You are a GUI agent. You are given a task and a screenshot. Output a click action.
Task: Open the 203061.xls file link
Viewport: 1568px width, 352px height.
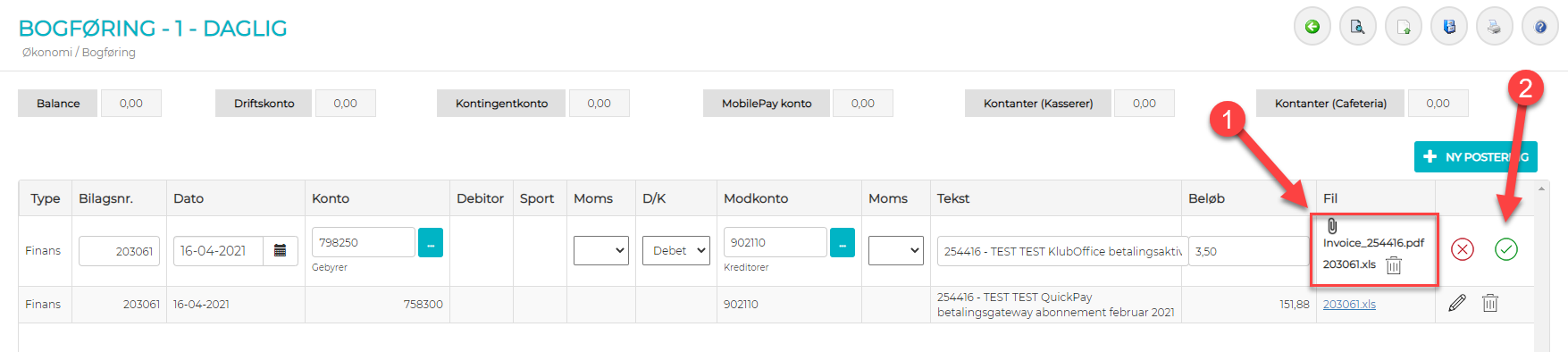[1349, 305]
